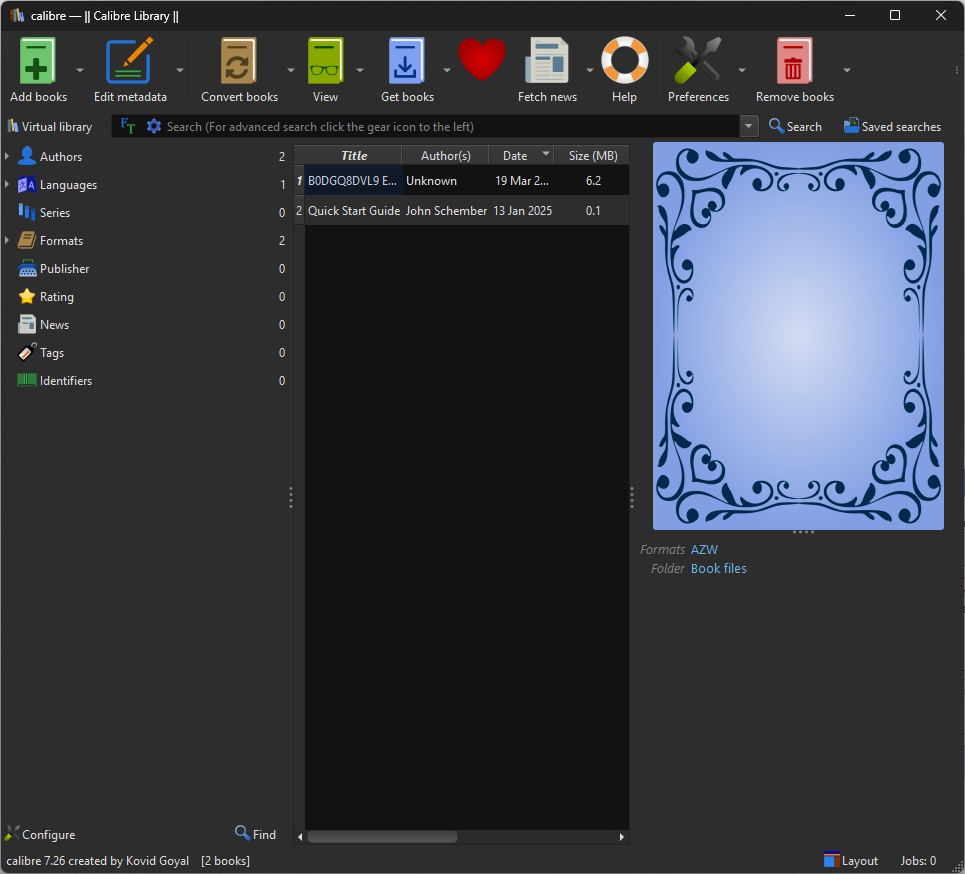This screenshot has width=965, height=874.
Task: Open the Fetch news dropdown arrow
Action: click(x=590, y=70)
